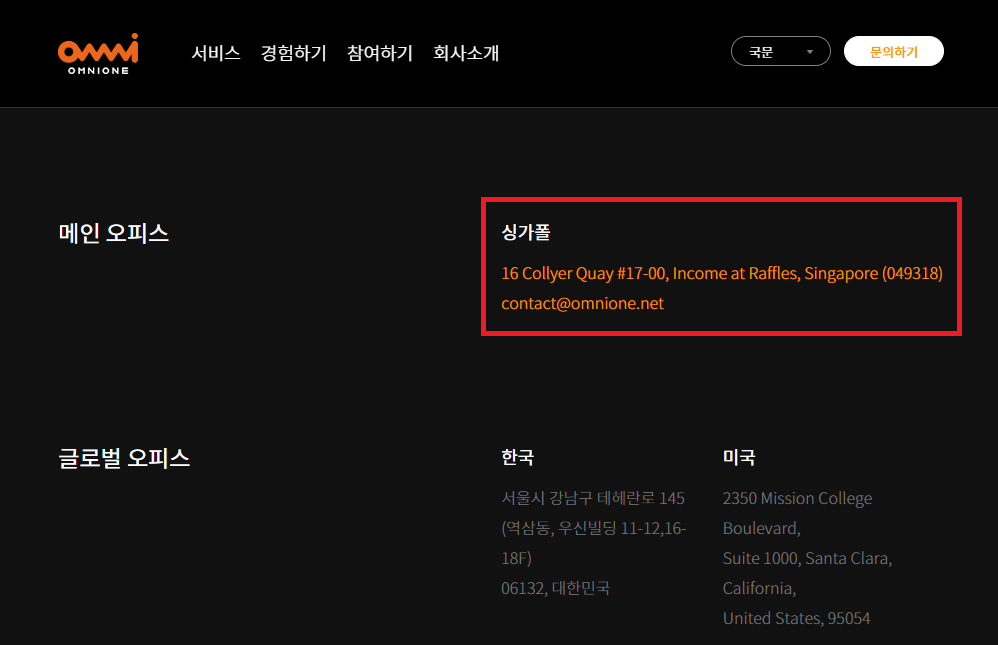The image size is (998, 645).
Task: Click the 글로벌 오피스 heading
Action: coord(124,458)
